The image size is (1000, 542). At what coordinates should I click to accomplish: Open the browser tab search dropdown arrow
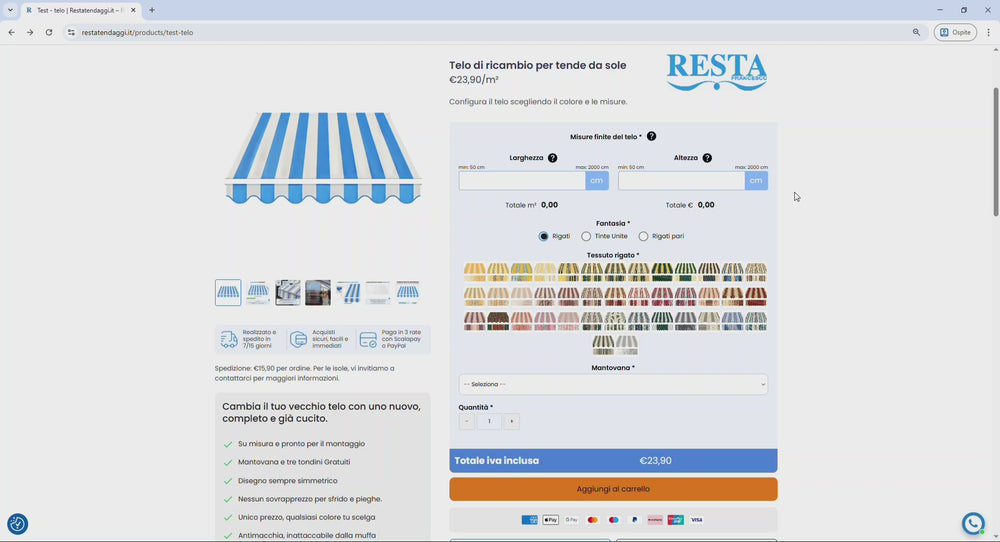pyautogui.click(x=10, y=10)
